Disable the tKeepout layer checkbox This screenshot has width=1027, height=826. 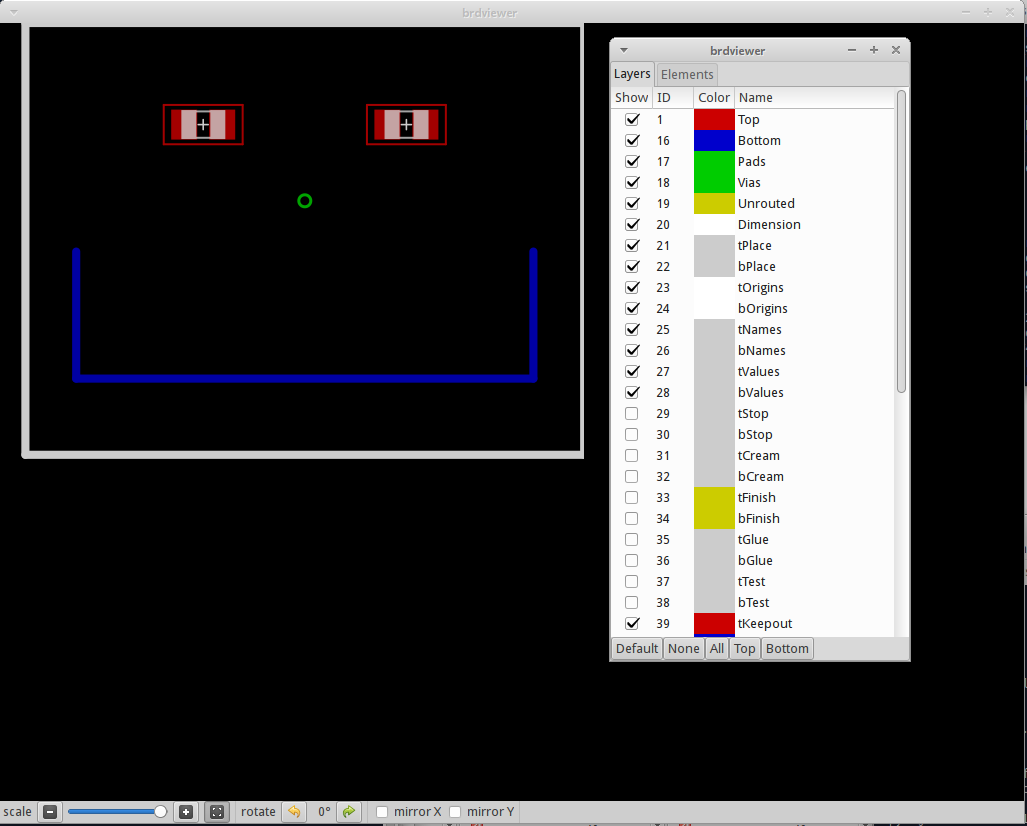coord(632,623)
